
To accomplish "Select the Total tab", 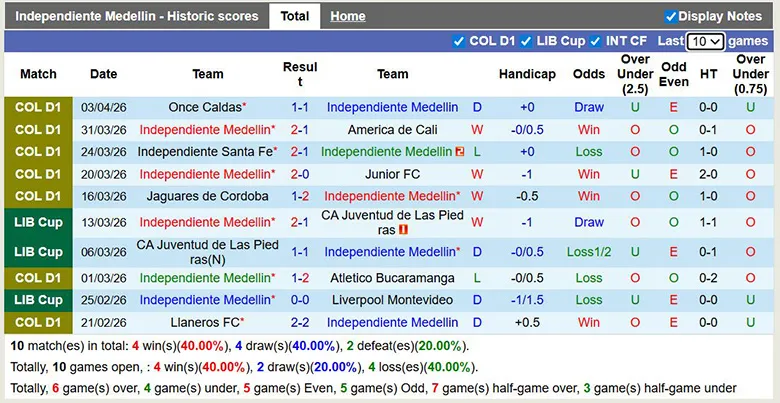I will click(295, 16).
